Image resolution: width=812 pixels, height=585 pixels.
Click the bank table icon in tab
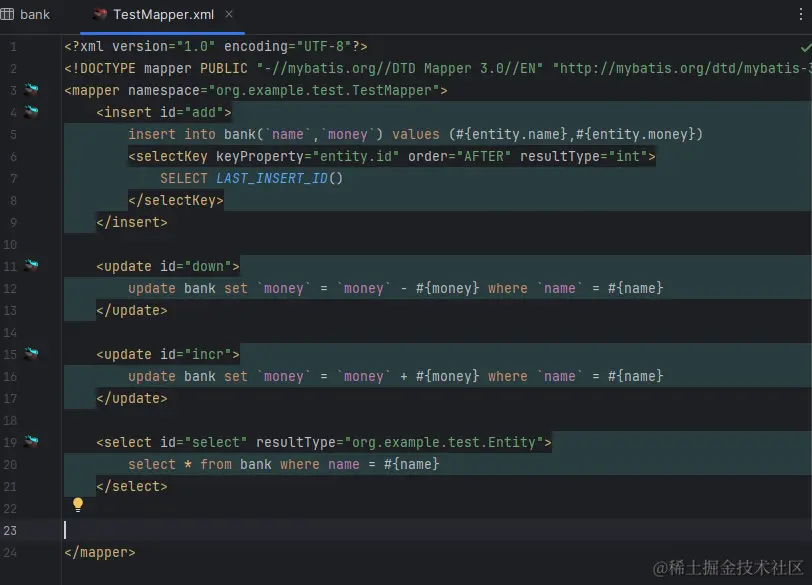[x=7, y=14]
